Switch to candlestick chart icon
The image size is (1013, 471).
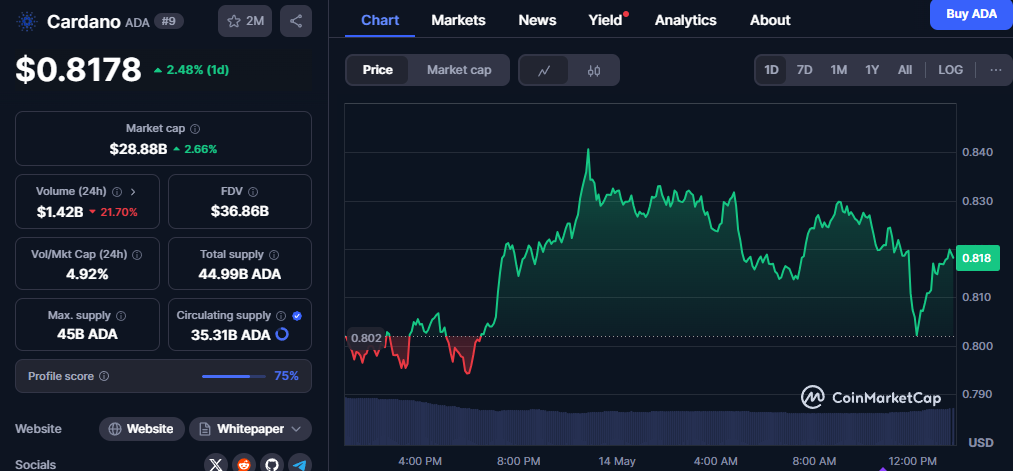click(x=594, y=70)
